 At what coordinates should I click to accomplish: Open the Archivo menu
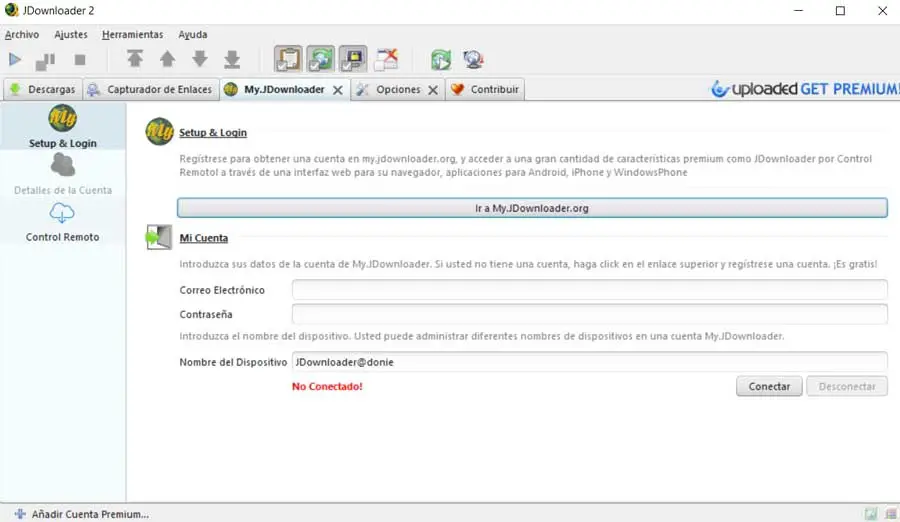click(x=22, y=34)
